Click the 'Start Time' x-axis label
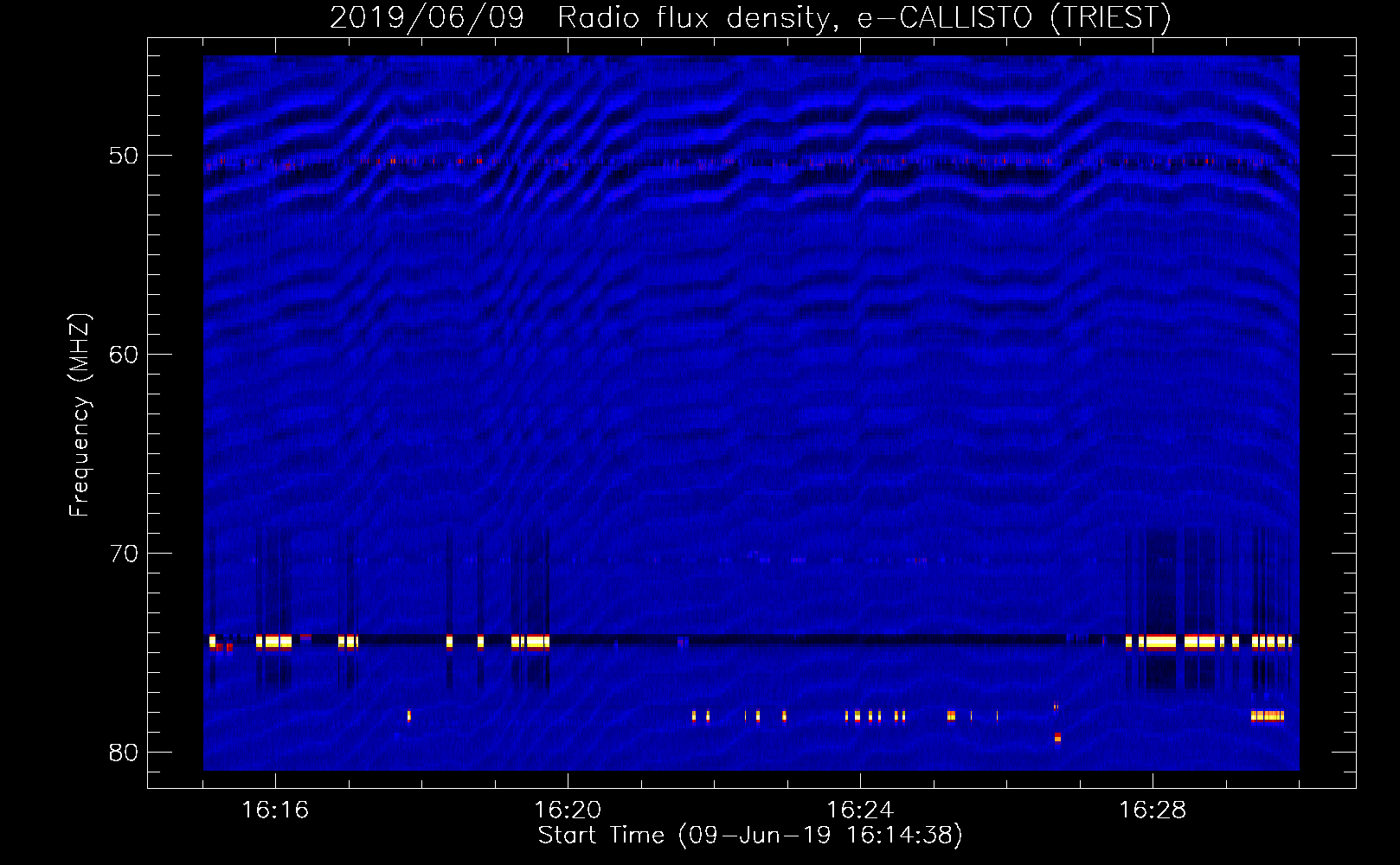Viewport: 1400px width, 865px height. pyautogui.click(x=750, y=836)
